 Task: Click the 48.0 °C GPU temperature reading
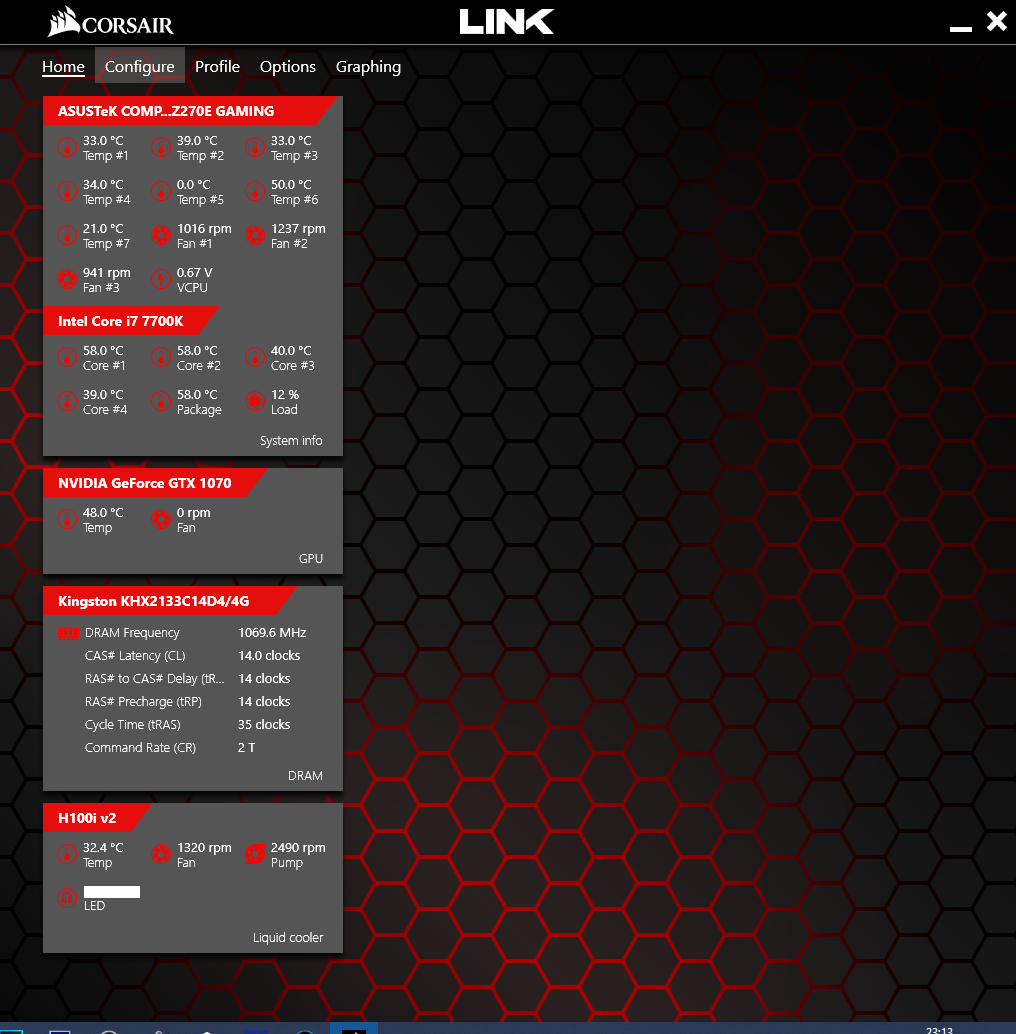[x=103, y=512]
